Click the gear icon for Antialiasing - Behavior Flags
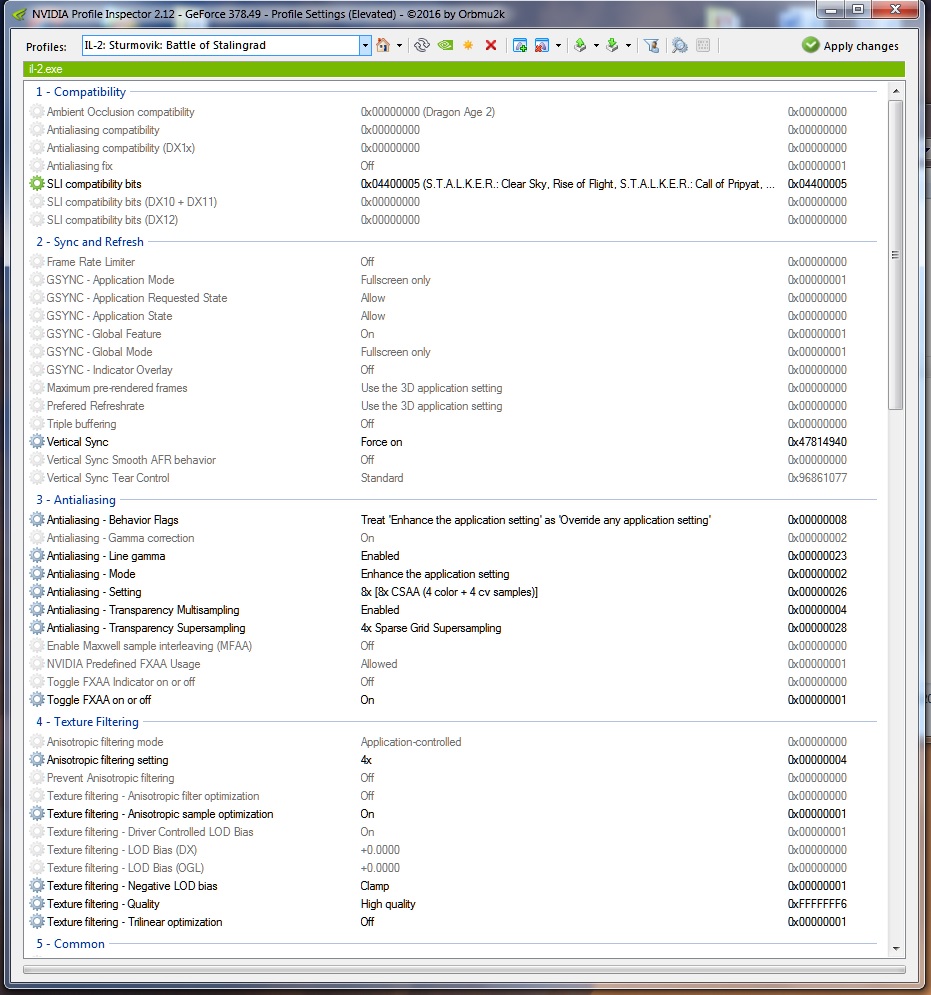 pyautogui.click(x=37, y=520)
